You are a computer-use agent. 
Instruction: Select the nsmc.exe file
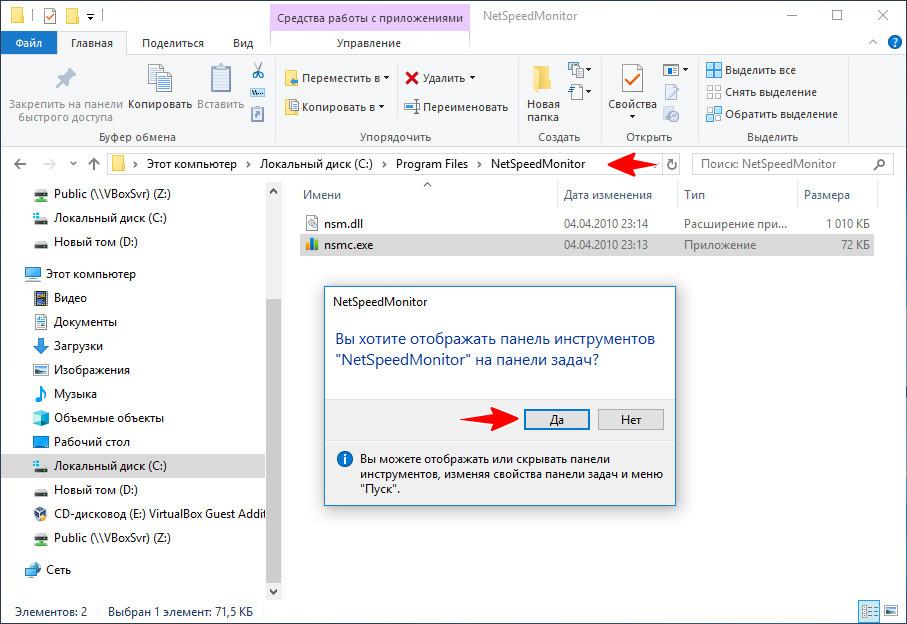click(x=587, y=245)
